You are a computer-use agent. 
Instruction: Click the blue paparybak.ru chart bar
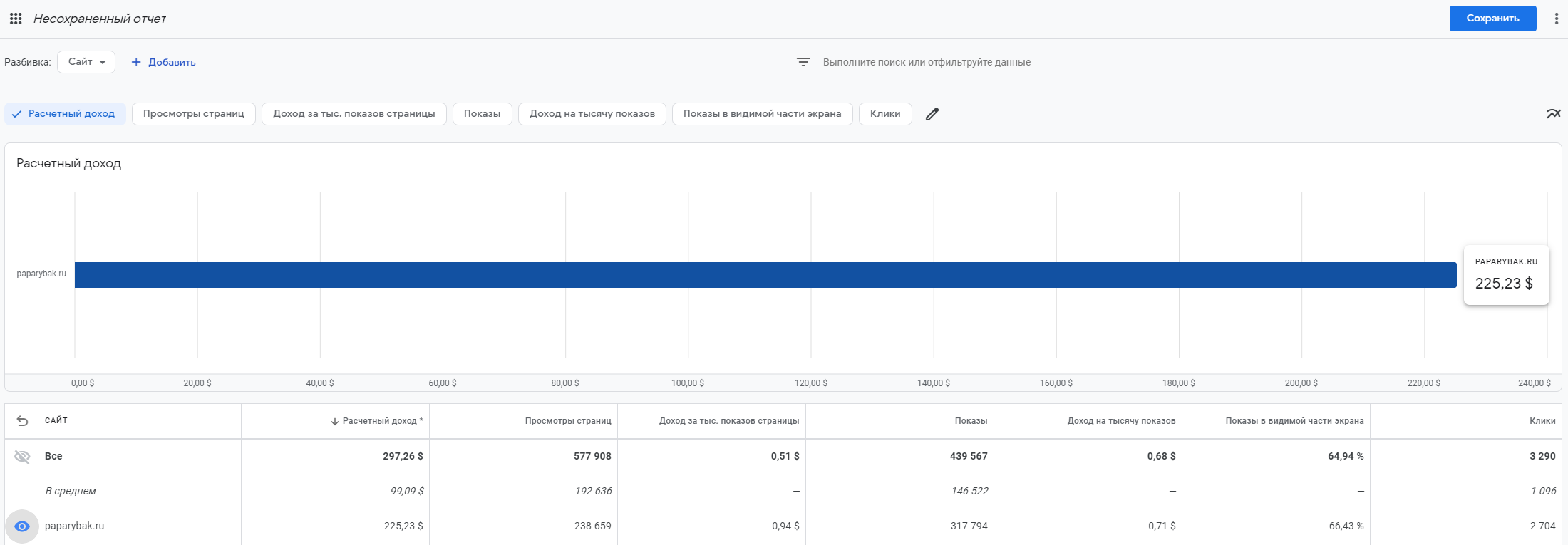pyautogui.click(x=765, y=275)
